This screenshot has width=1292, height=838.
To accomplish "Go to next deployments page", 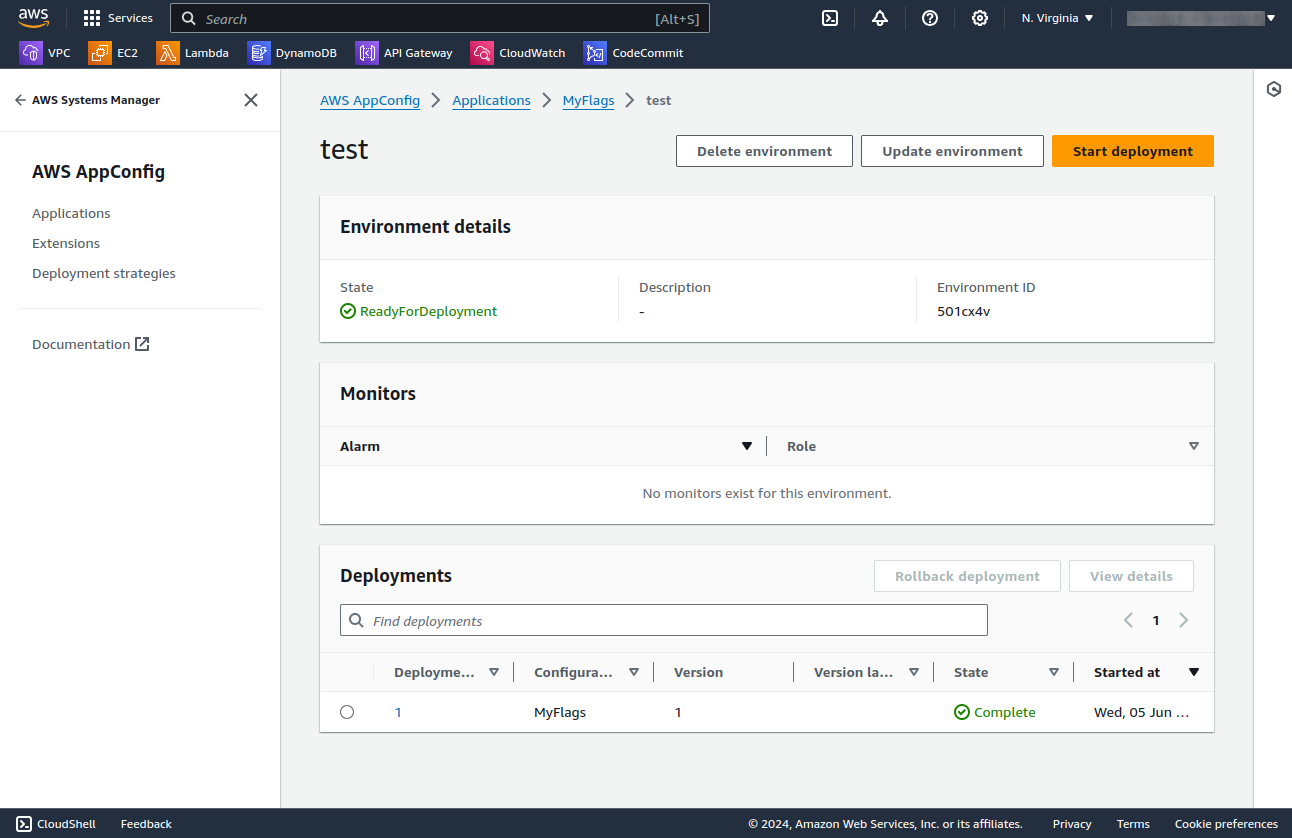I will pyautogui.click(x=1184, y=620).
